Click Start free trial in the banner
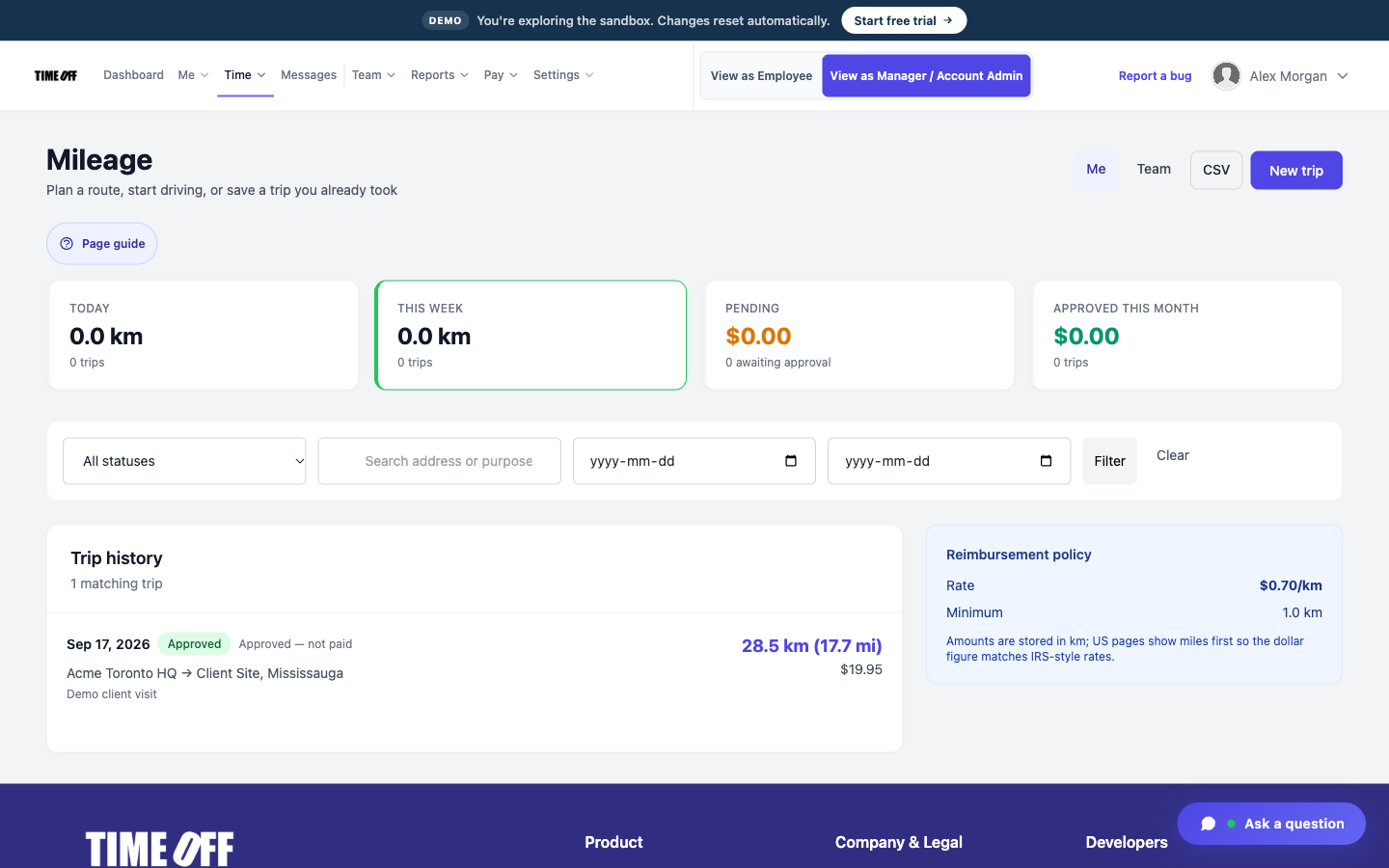This screenshot has height=868, width=1389. (904, 20)
